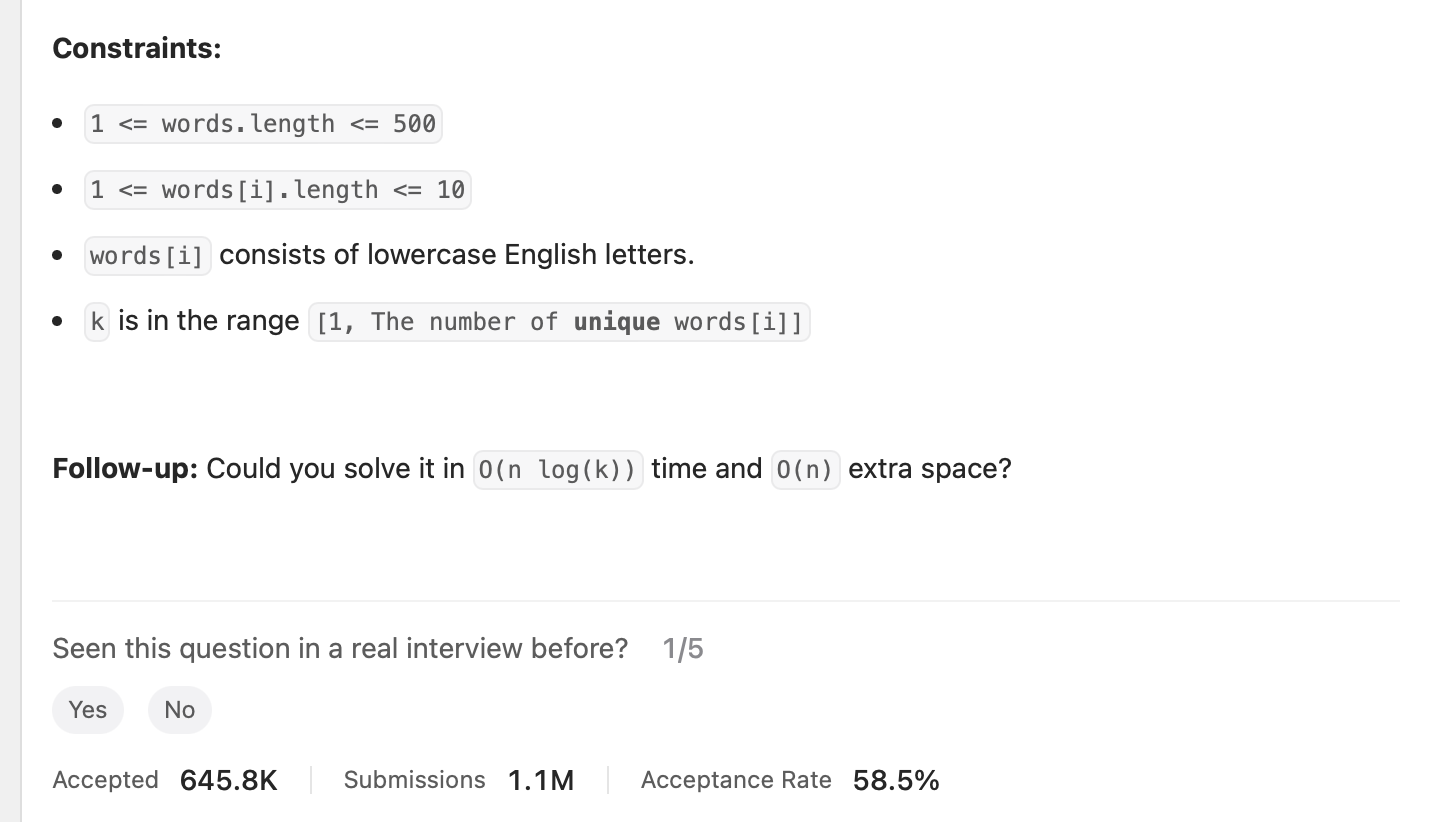The image size is (1430, 822).
Task: Click the Acceptance Rate 58.5% value
Action: (x=895, y=781)
